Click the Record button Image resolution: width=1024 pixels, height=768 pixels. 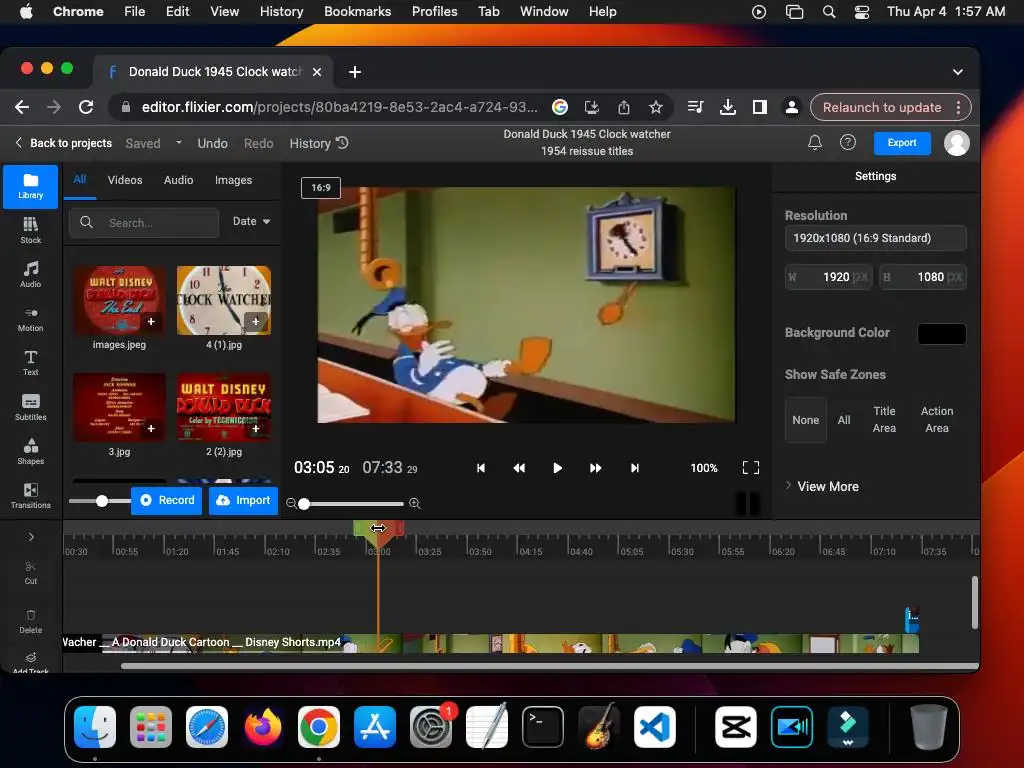click(167, 500)
